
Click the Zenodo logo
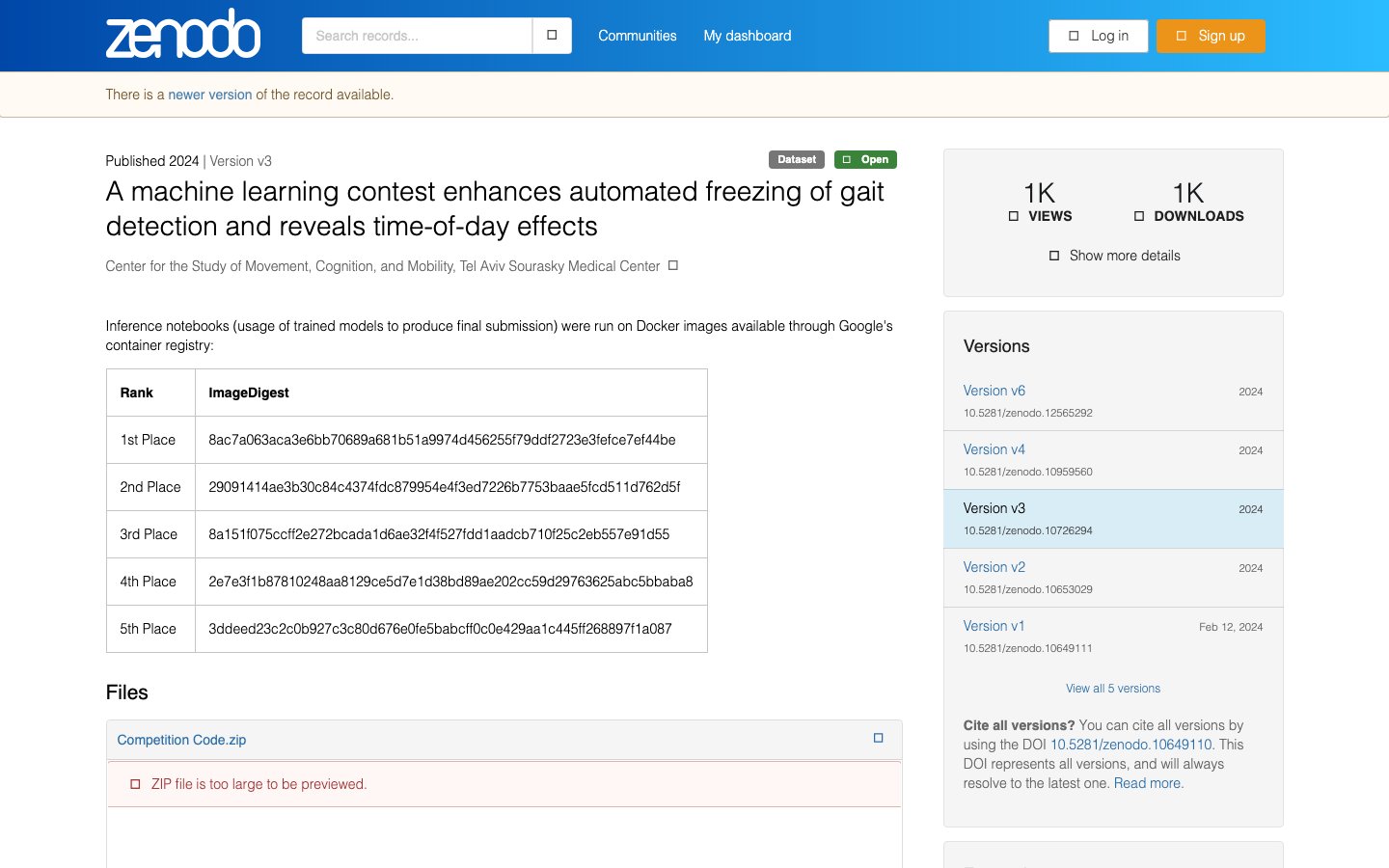click(183, 34)
